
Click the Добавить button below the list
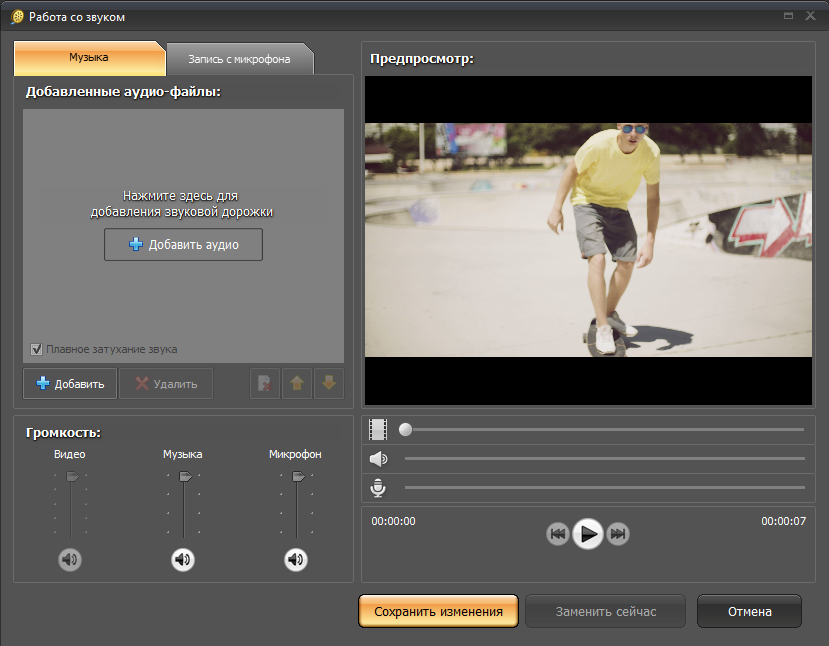pos(70,384)
